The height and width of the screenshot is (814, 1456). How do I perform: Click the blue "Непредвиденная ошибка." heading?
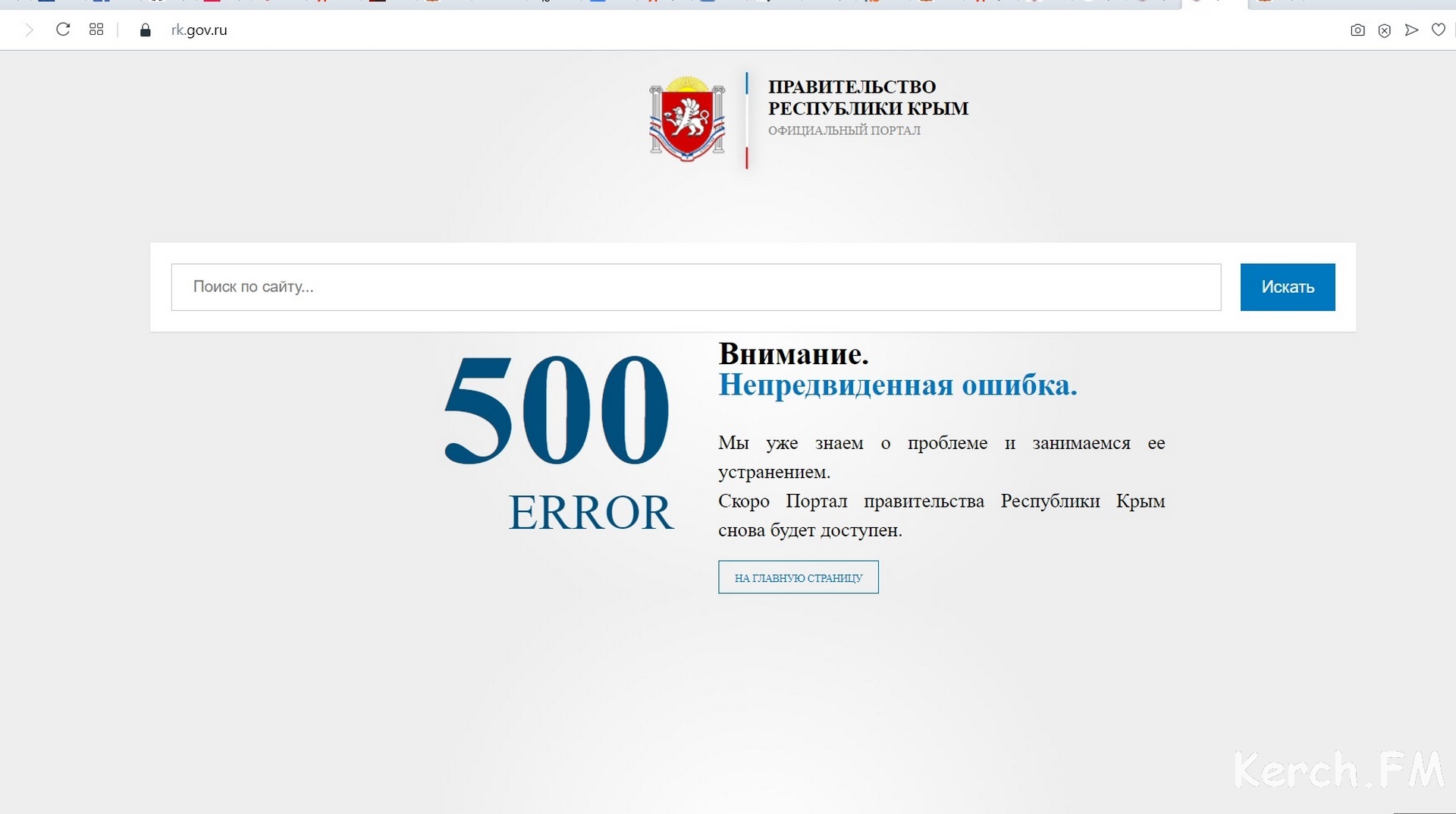pos(897,385)
